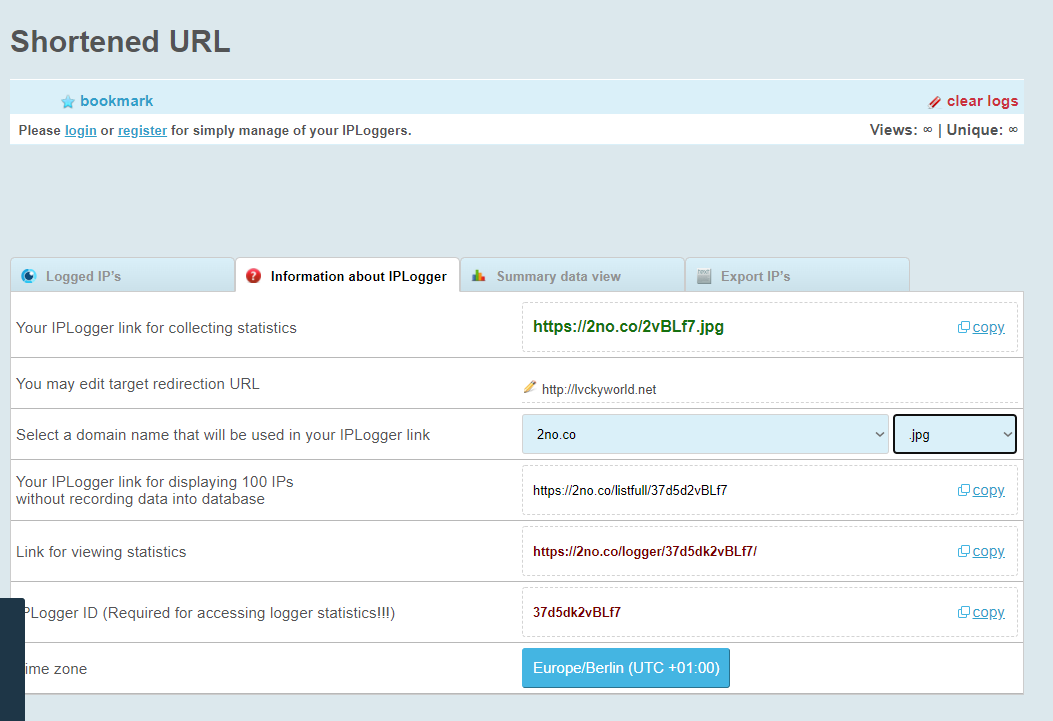Click the copy icon for the listfull link
This screenshot has height=721, width=1053.
[963, 491]
